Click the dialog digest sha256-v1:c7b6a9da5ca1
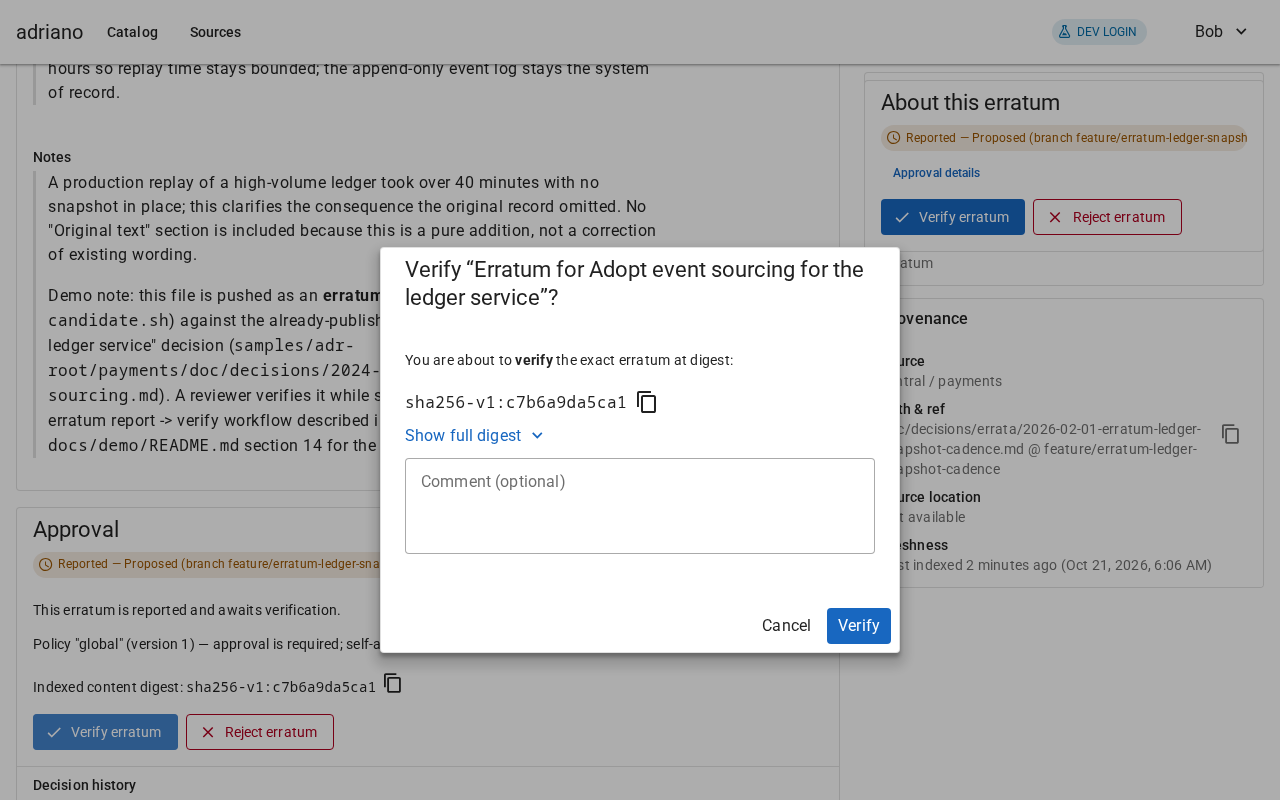 [516, 402]
